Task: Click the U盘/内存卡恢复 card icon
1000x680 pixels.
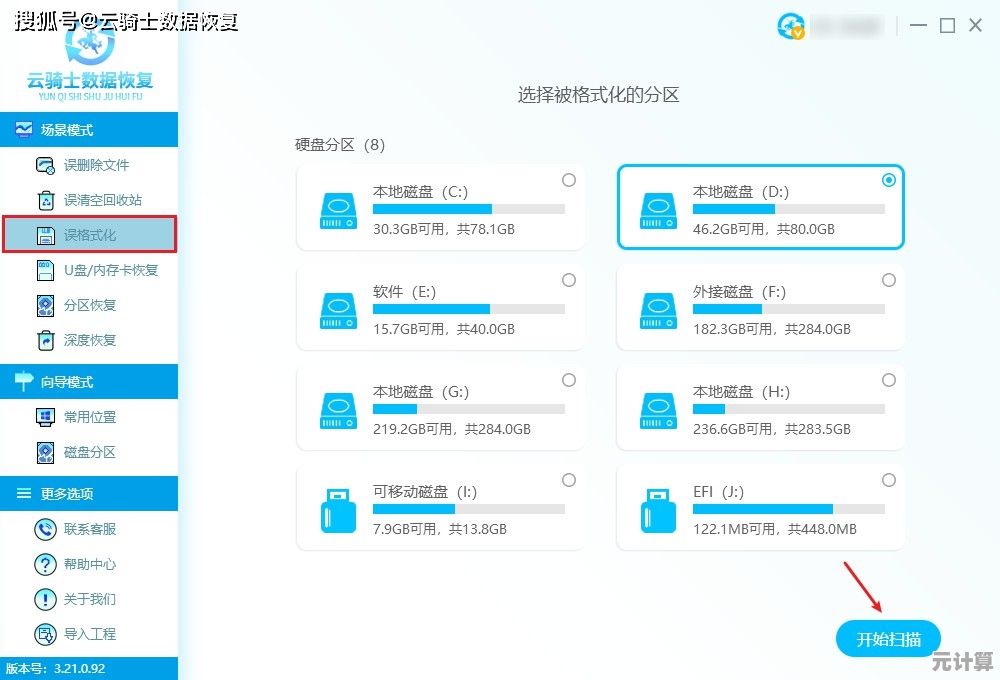Action: [x=45, y=270]
